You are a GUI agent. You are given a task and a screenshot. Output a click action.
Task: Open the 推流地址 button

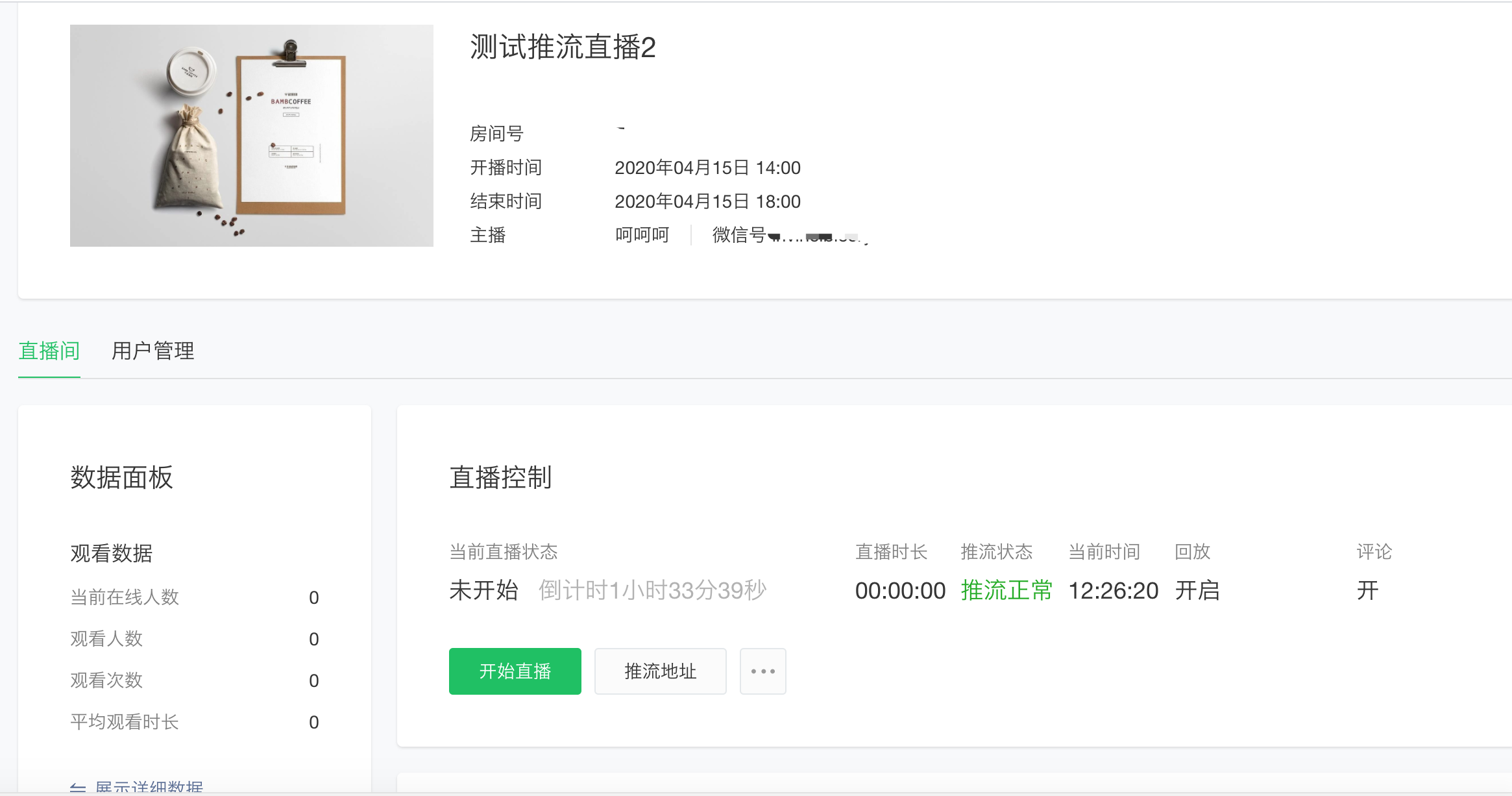point(660,671)
